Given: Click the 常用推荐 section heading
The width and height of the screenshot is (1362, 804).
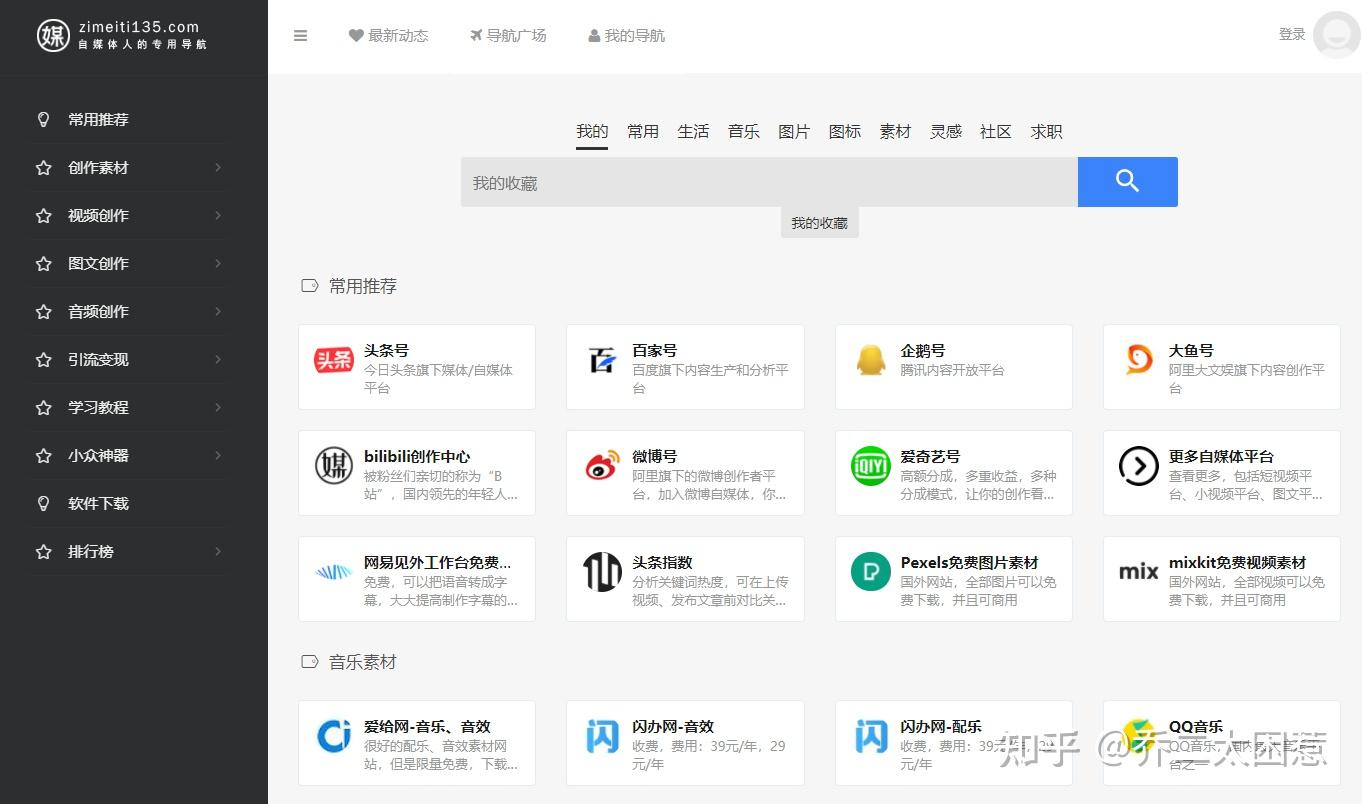Looking at the screenshot, I should click(363, 286).
